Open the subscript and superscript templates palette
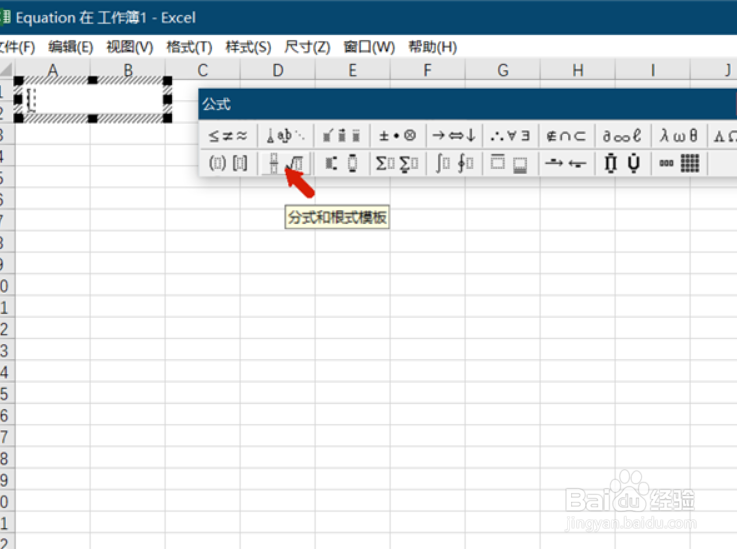 [342, 163]
